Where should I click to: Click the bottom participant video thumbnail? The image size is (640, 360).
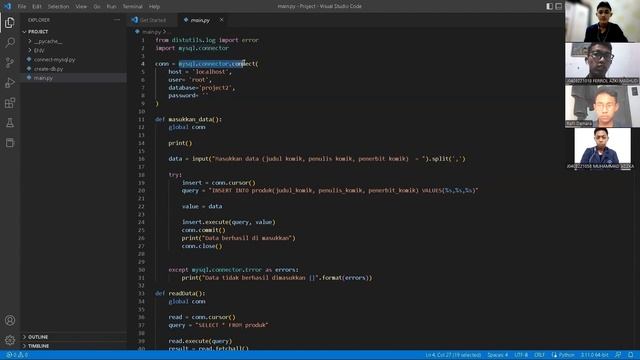[x=602, y=149]
